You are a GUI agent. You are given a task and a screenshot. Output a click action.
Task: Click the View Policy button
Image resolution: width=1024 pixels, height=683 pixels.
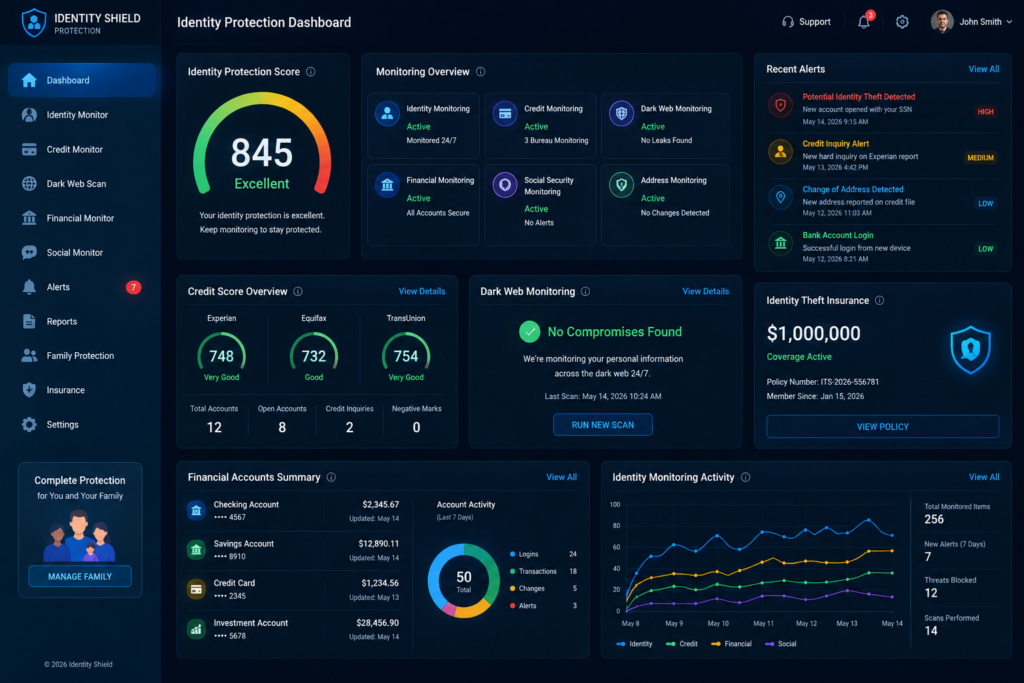[x=882, y=426]
